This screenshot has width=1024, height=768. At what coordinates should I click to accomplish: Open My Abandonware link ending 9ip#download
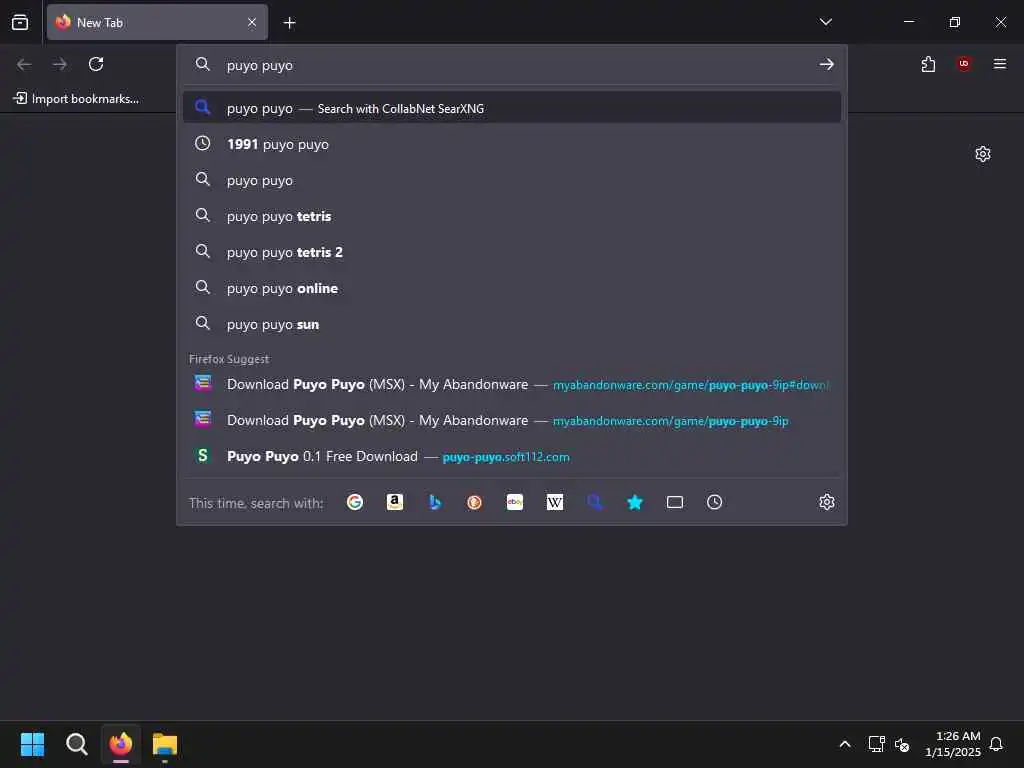pos(511,384)
